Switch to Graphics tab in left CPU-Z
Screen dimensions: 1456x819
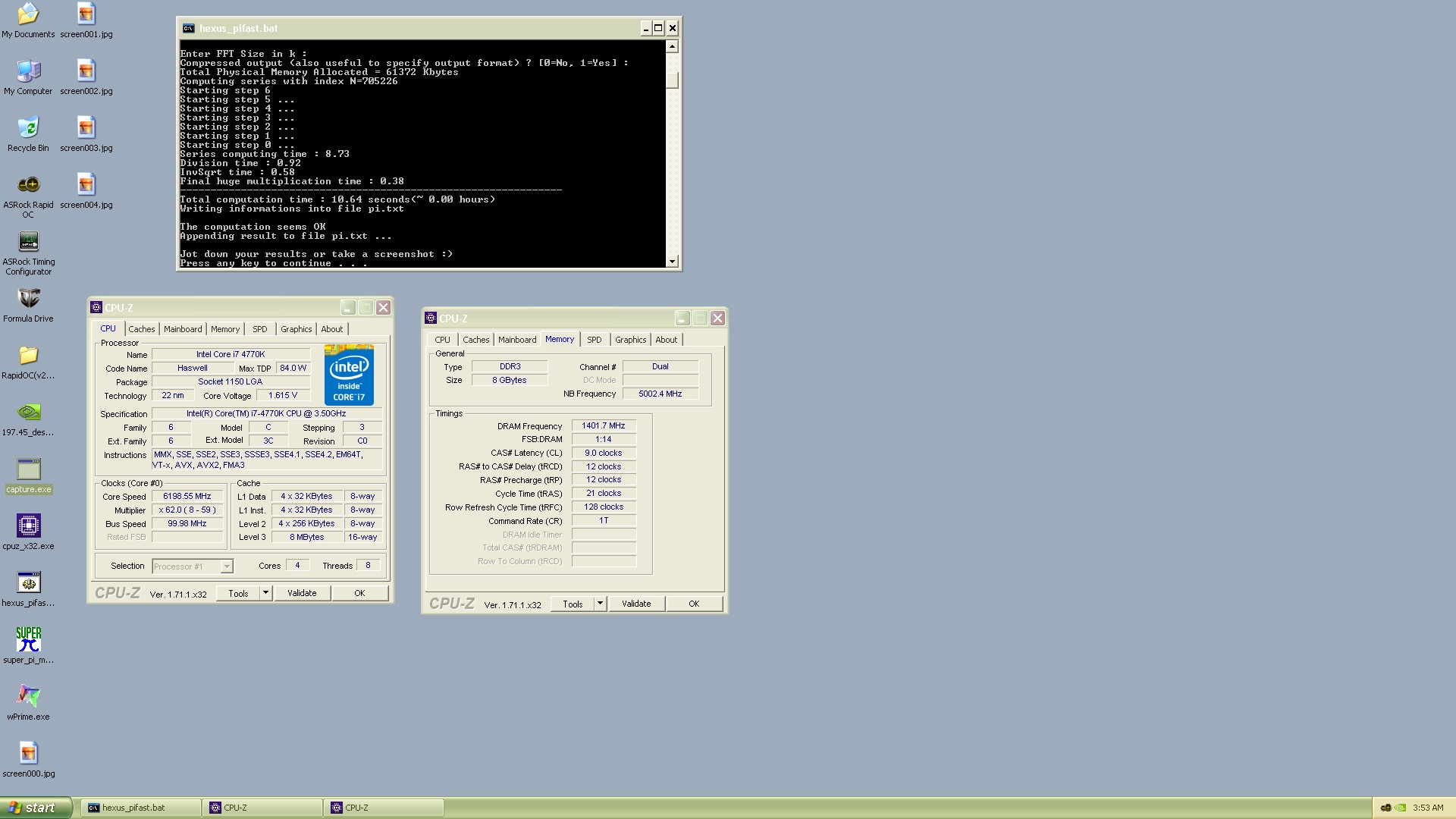(x=297, y=329)
